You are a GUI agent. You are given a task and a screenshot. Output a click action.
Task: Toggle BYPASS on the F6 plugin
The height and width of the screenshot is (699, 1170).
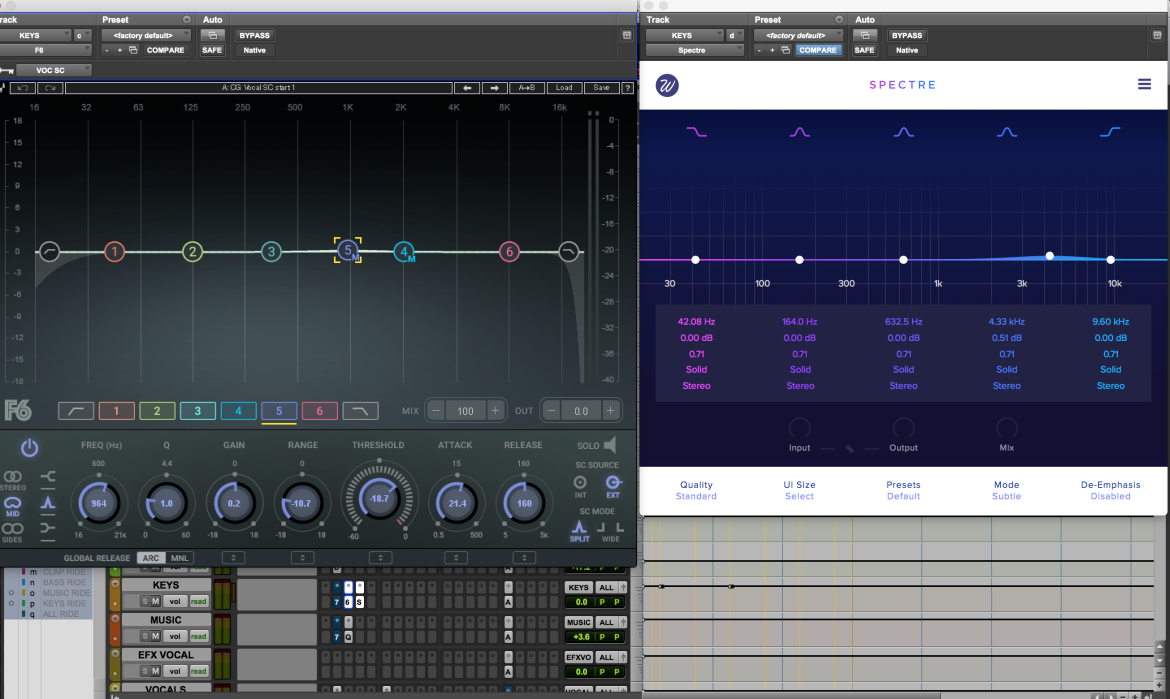254,35
